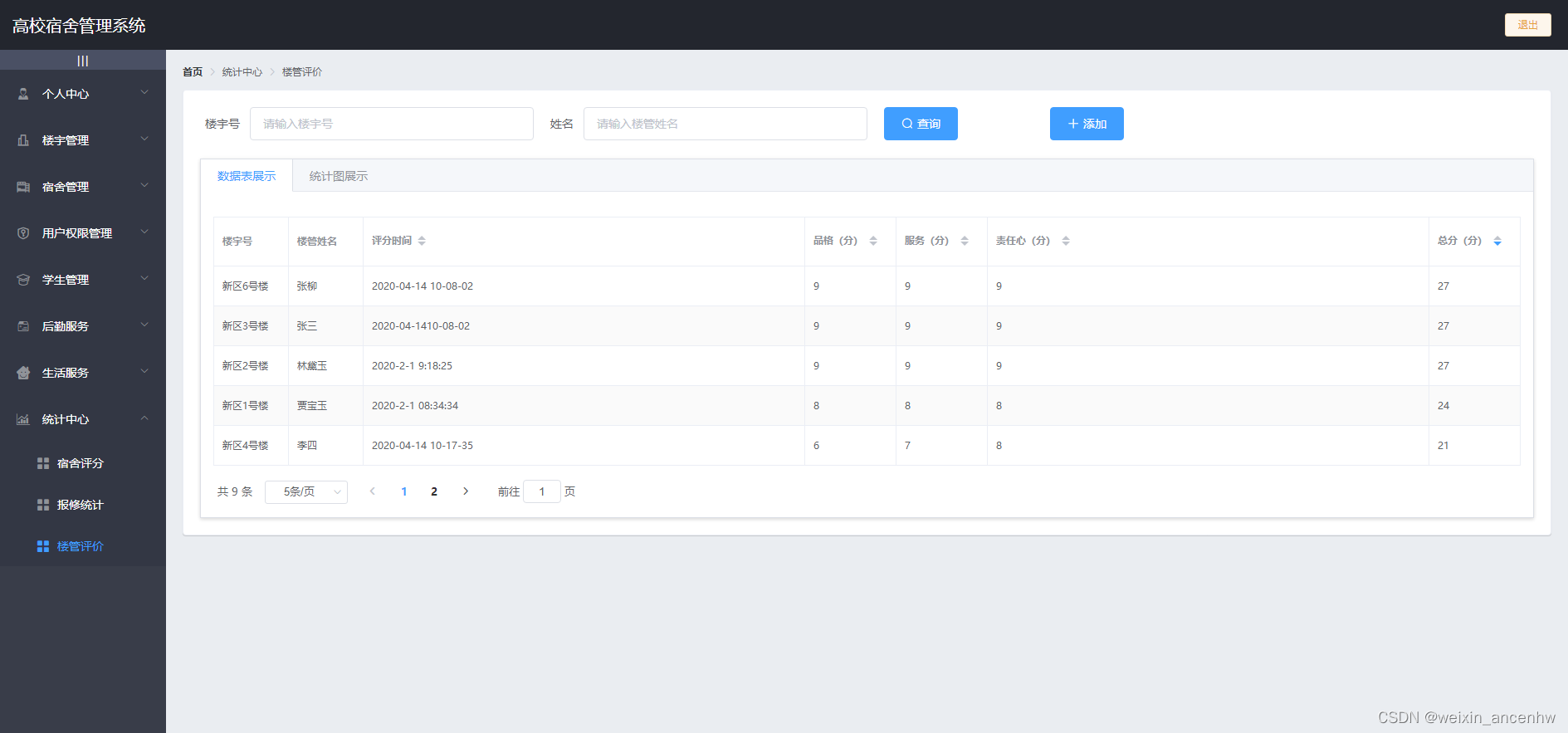This screenshot has width=1568, height=733.
Task: Switch to the 统计图展示 tab
Action: click(339, 176)
